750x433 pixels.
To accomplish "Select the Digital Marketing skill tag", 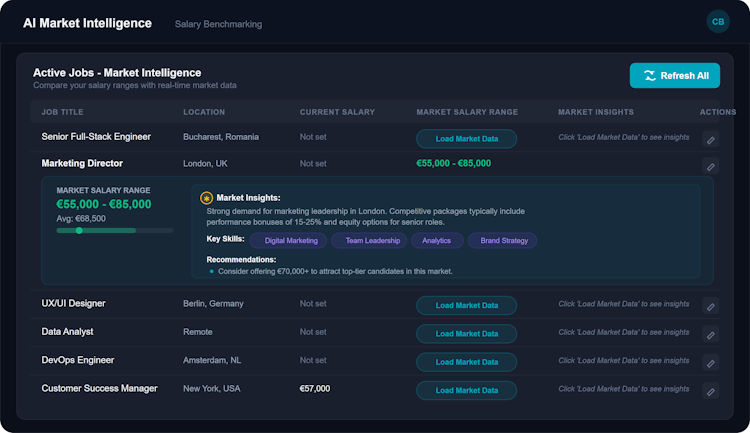I will click(291, 240).
